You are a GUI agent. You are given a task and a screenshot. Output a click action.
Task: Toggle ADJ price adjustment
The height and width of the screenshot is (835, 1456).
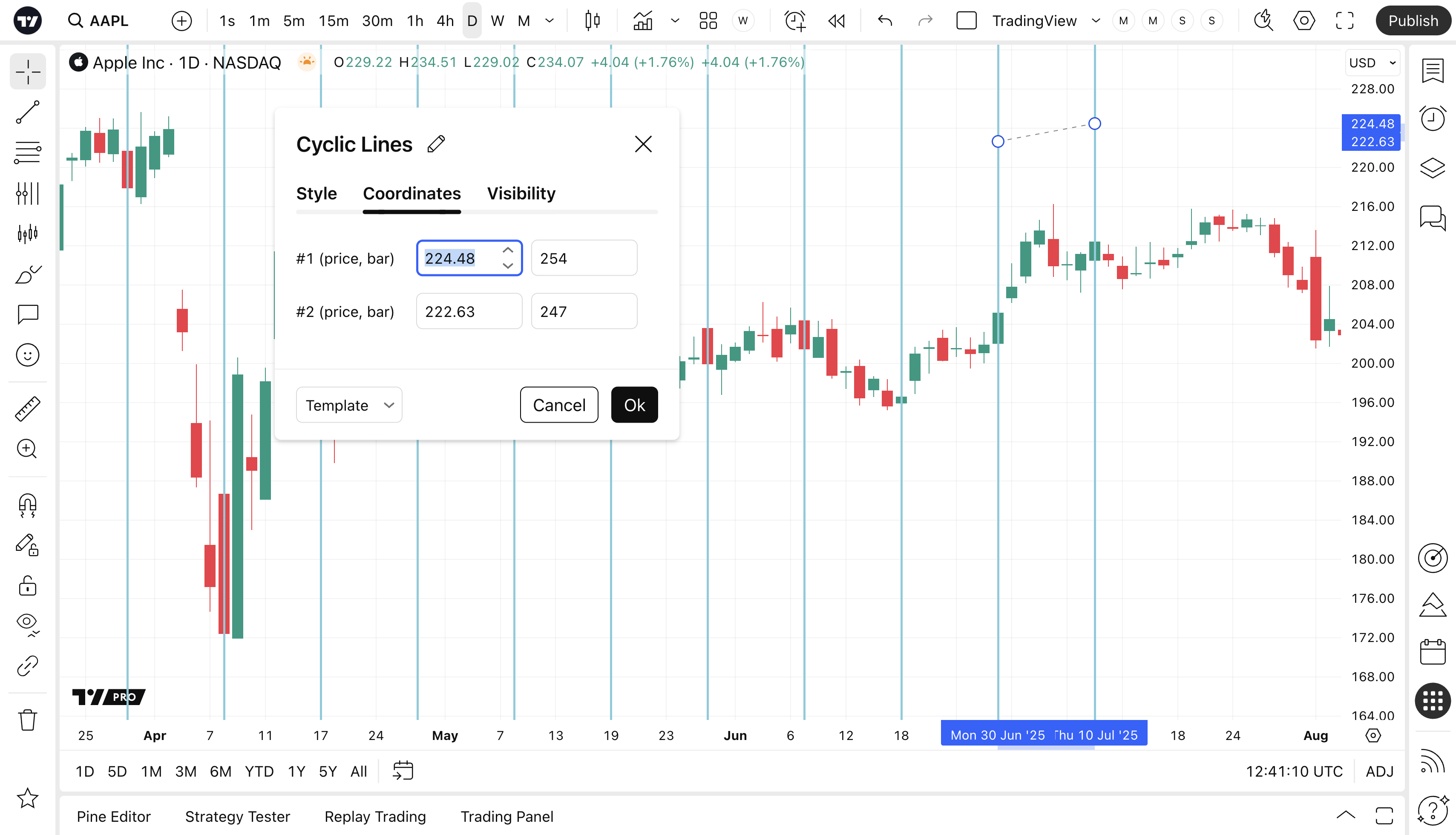click(x=1379, y=772)
